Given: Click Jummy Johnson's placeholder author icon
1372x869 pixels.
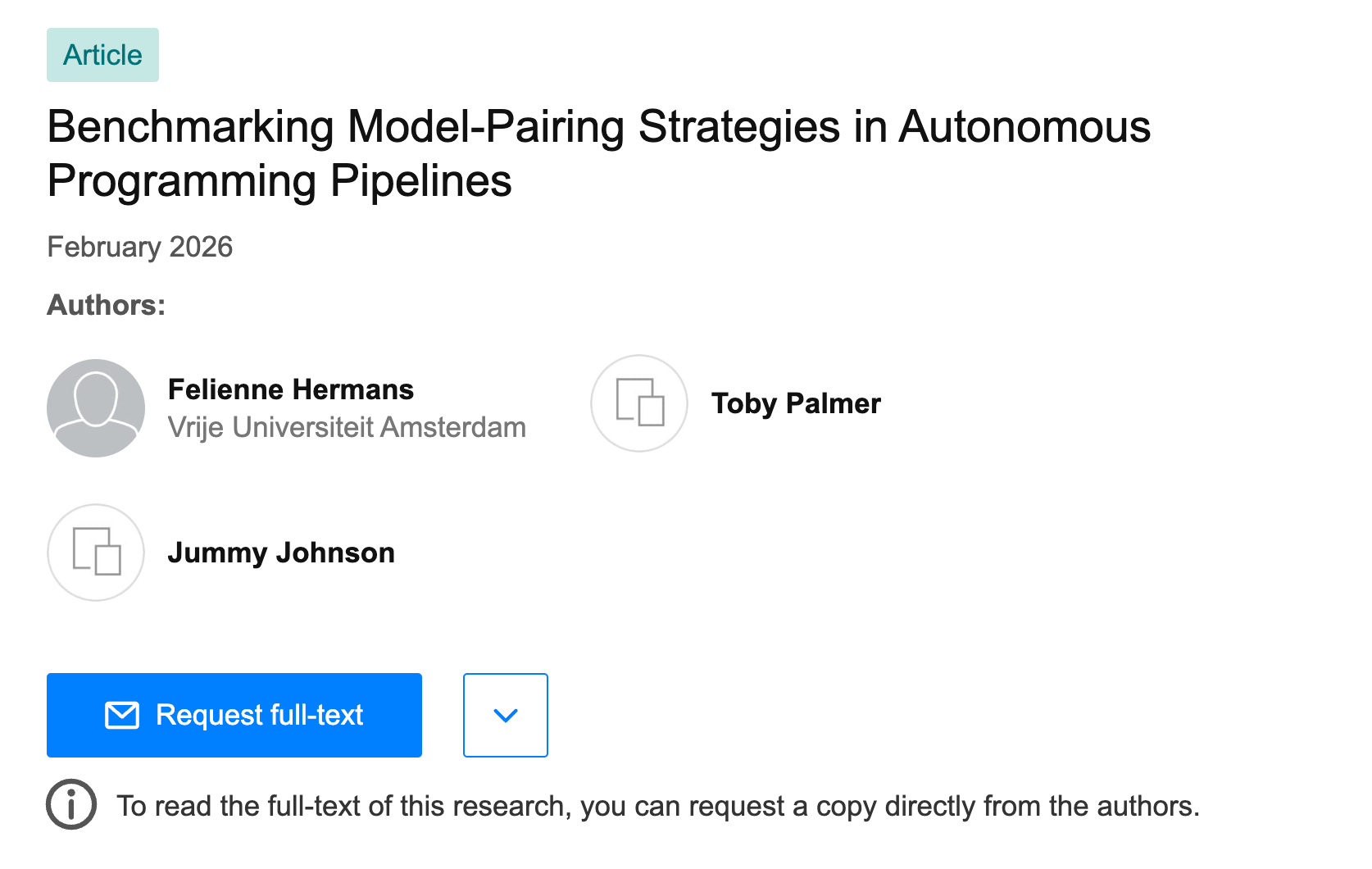Looking at the screenshot, I should tap(96, 552).
